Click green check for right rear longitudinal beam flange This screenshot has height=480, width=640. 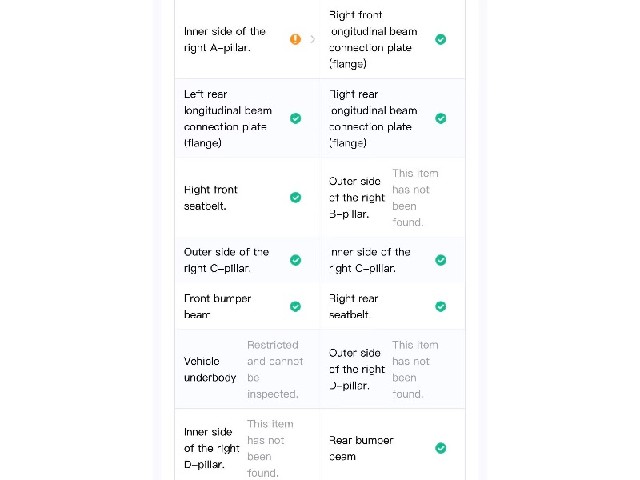pos(440,118)
